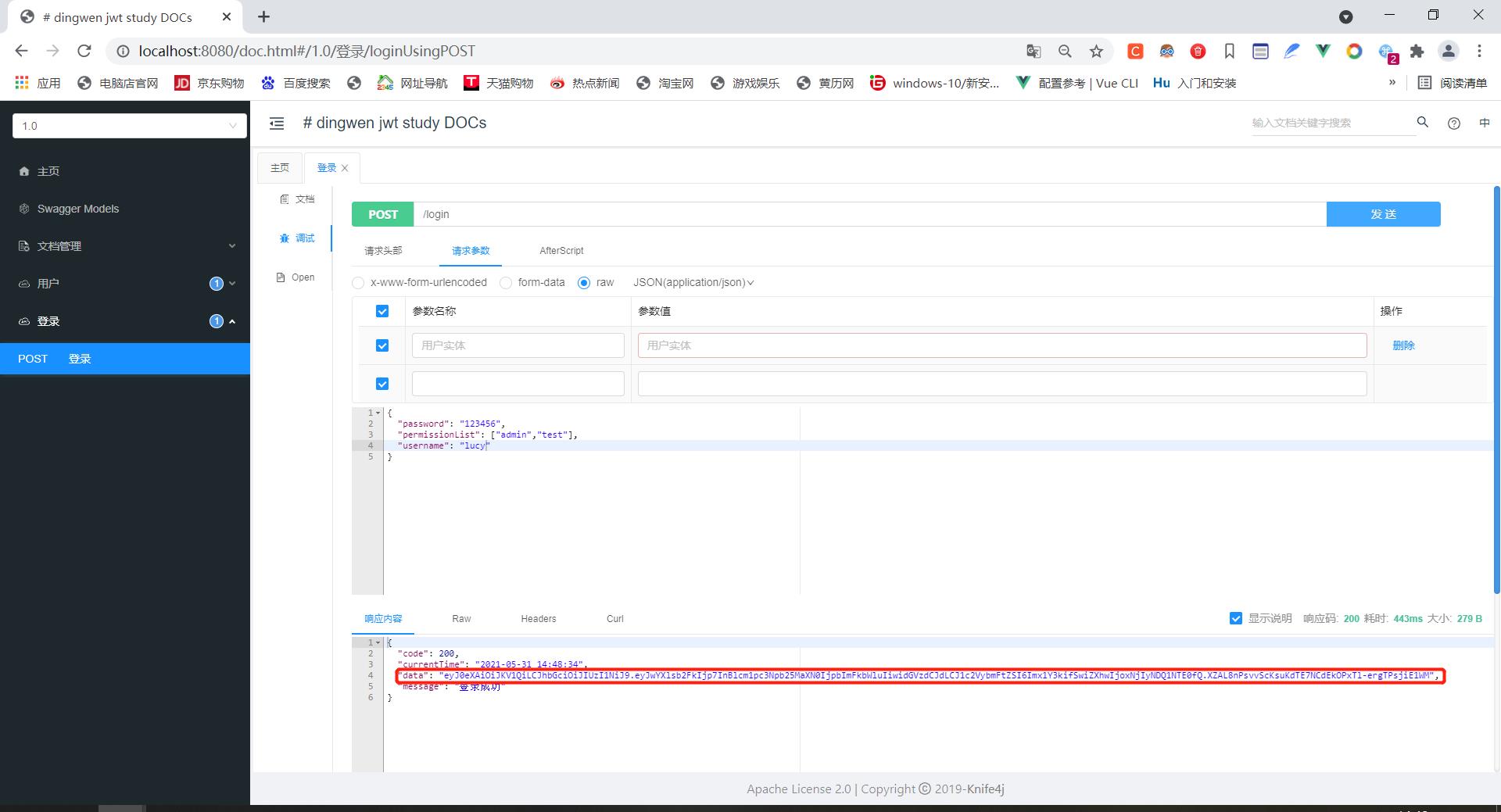Open the JSON(application/json) content type dropdown
Image resolution: width=1501 pixels, height=812 pixels.
(x=693, y=283)
